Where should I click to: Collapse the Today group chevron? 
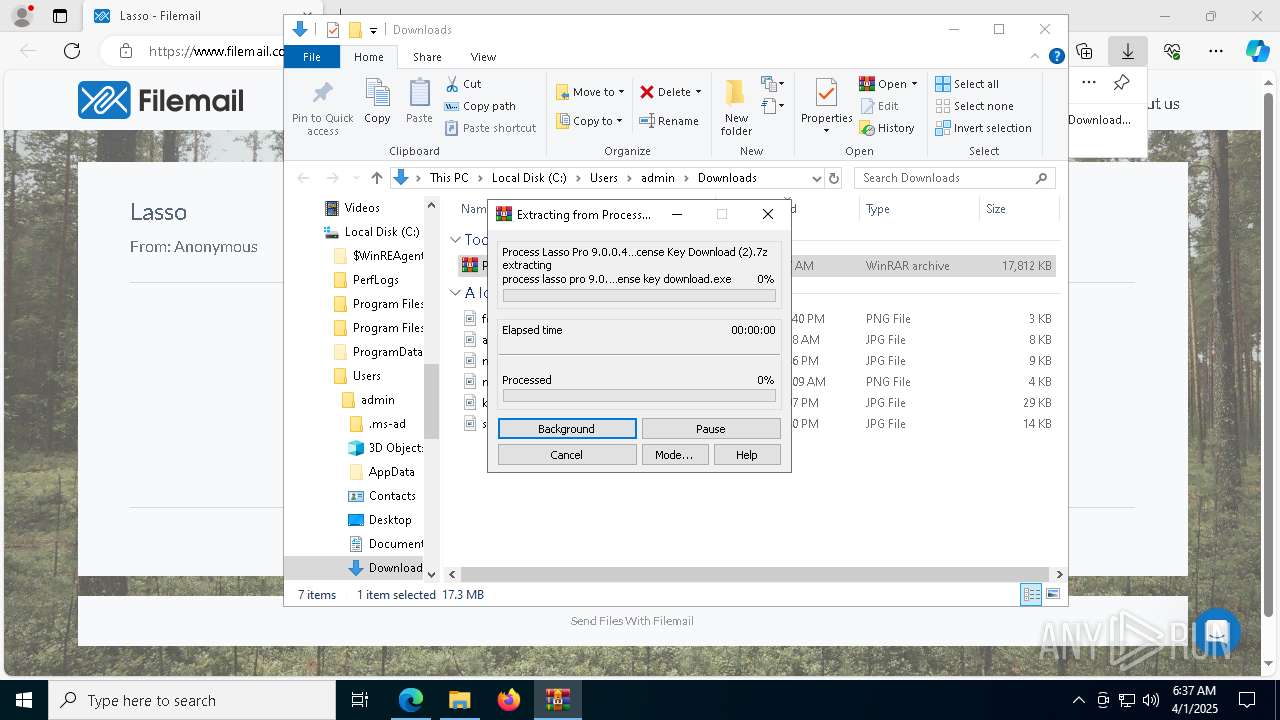(455, 240)
